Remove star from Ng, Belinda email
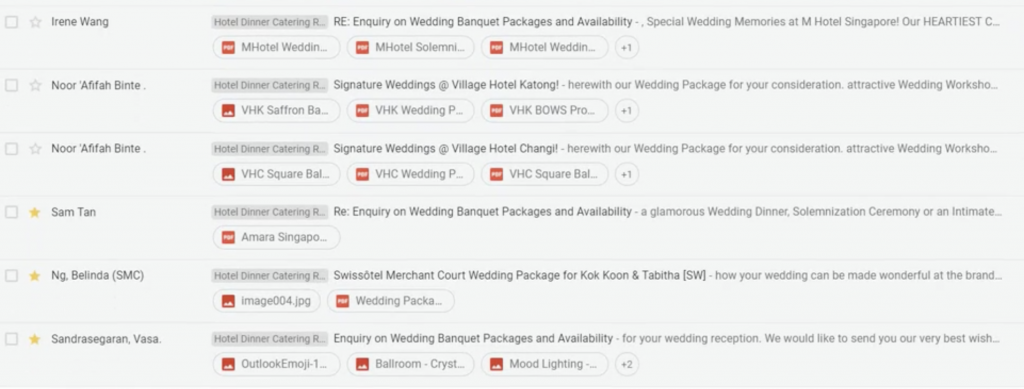Viewport: 1024px width, 389px height. 35,276
